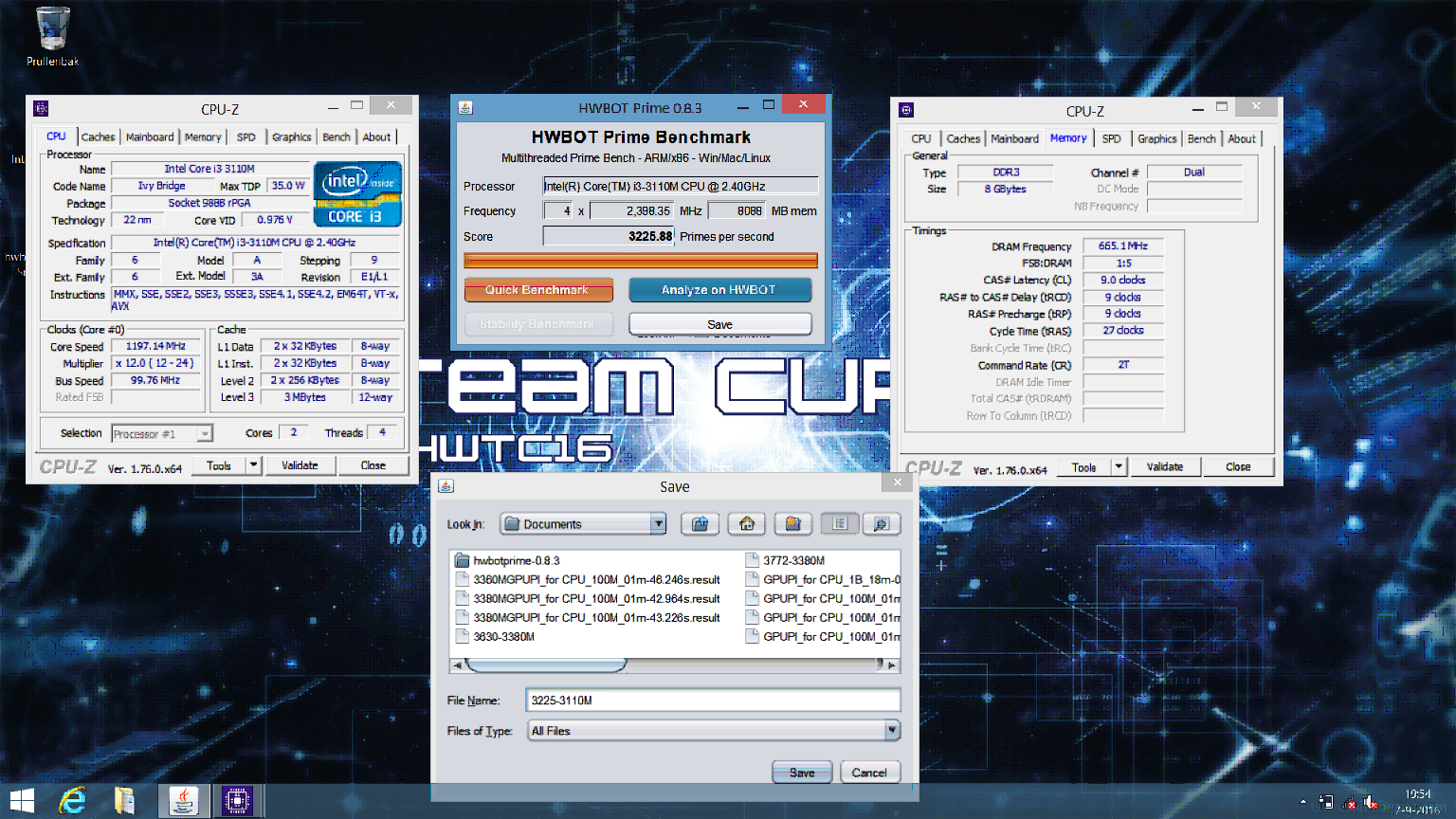Open the Windows Start button
The image size is (1456, 819).
pos(22,800)
